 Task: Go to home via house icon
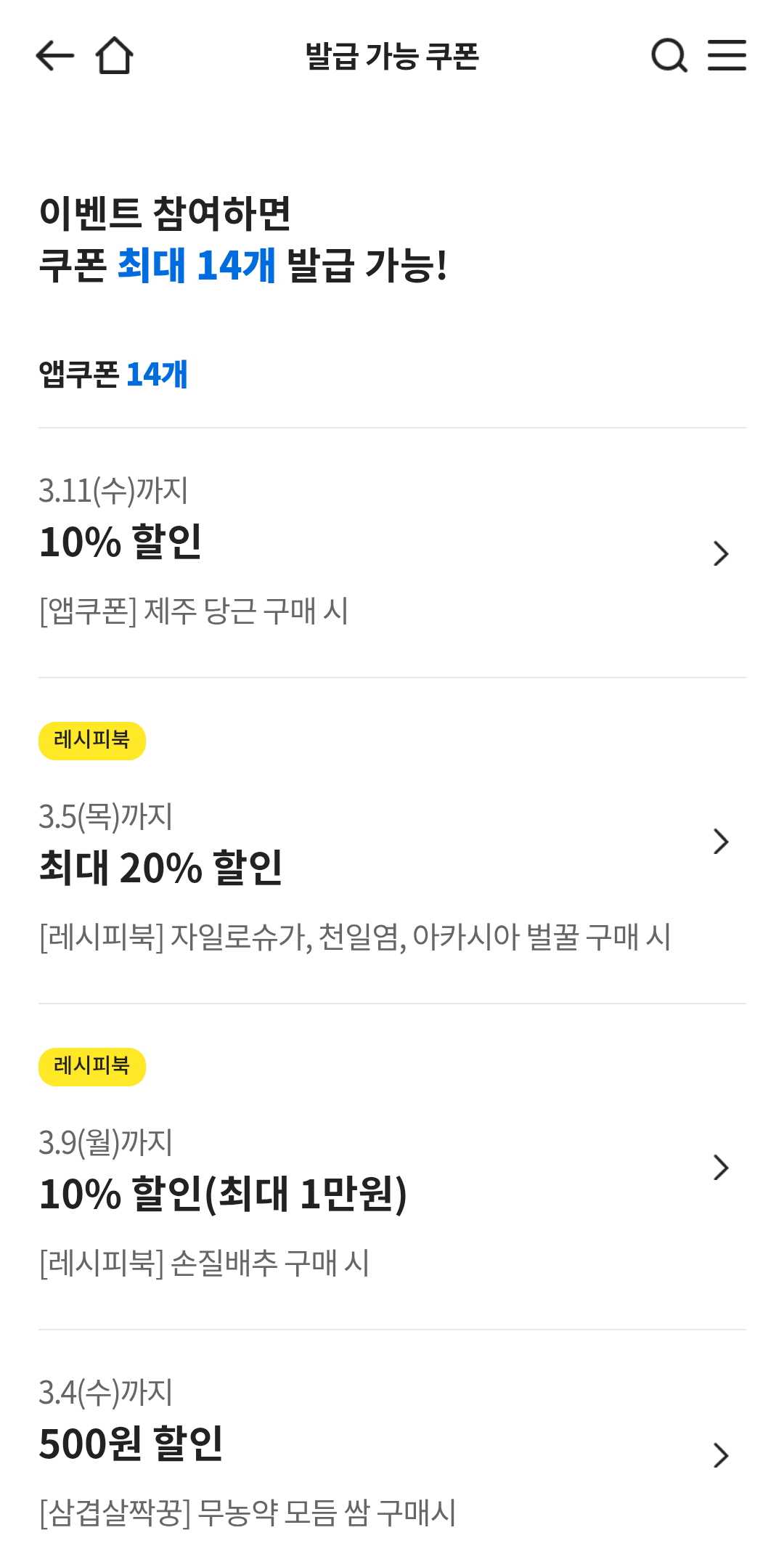[x=115, y=56]
